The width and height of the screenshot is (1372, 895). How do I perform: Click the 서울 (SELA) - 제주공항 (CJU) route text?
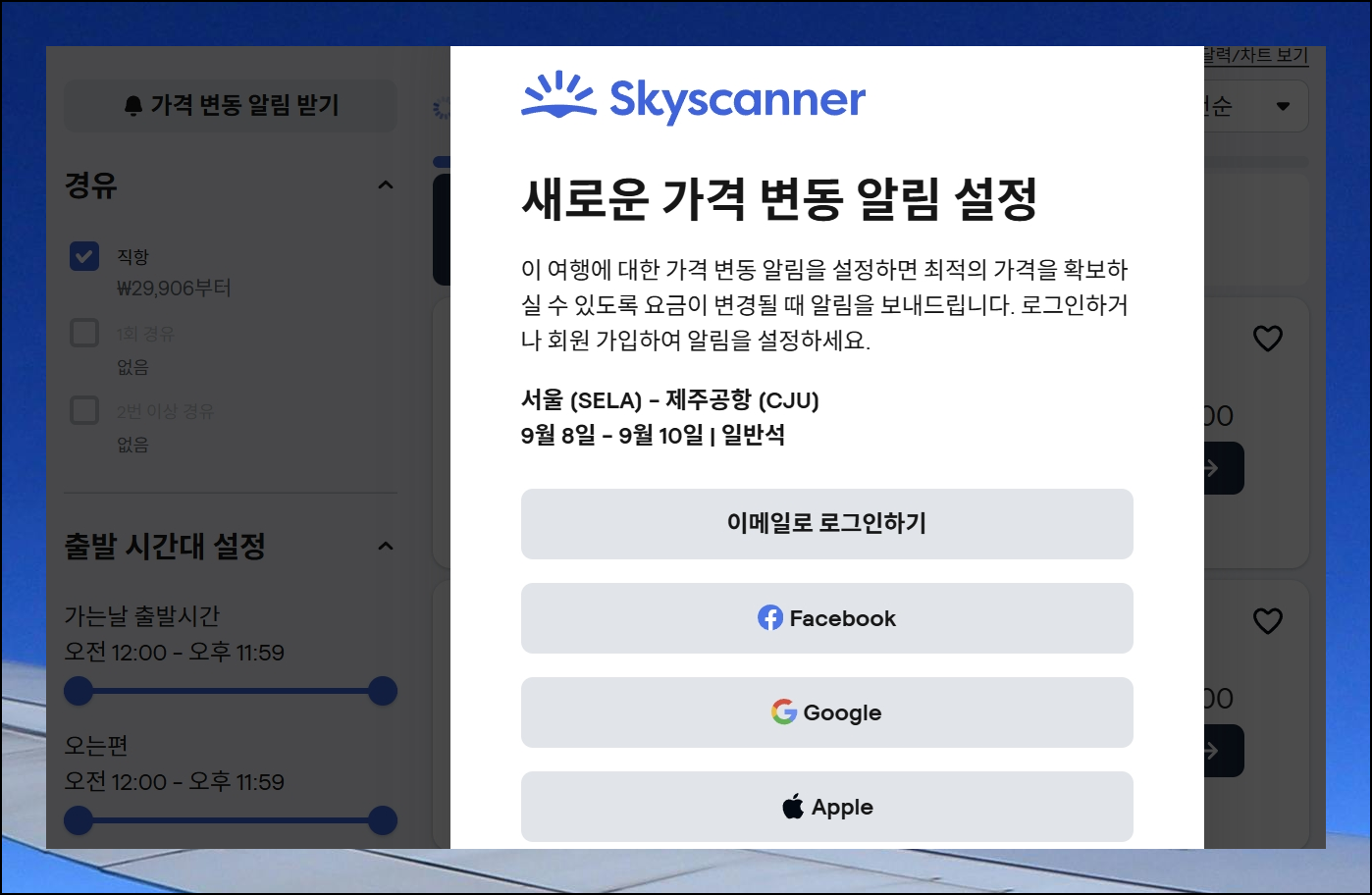(x=669, y=399)
